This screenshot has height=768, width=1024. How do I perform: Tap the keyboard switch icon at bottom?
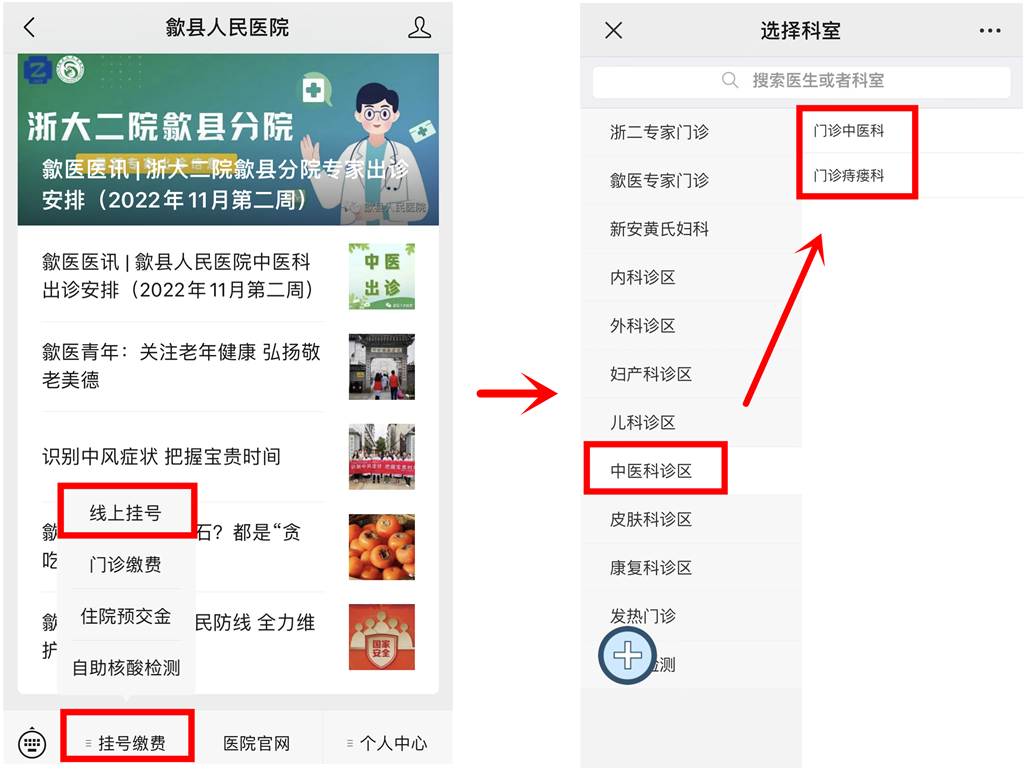click(32, 743)
